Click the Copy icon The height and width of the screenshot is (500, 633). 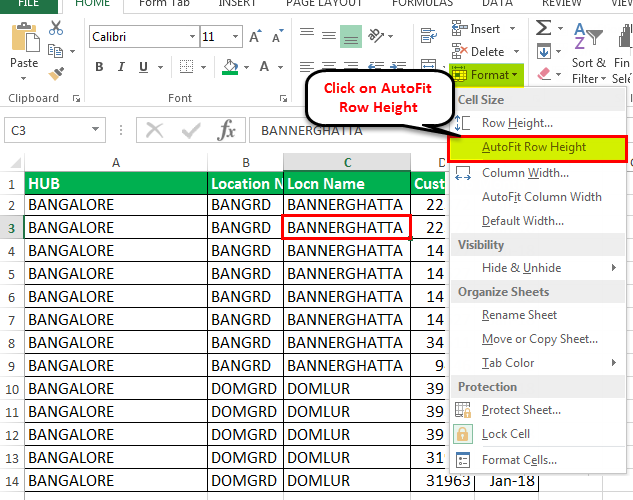point(55,51)
